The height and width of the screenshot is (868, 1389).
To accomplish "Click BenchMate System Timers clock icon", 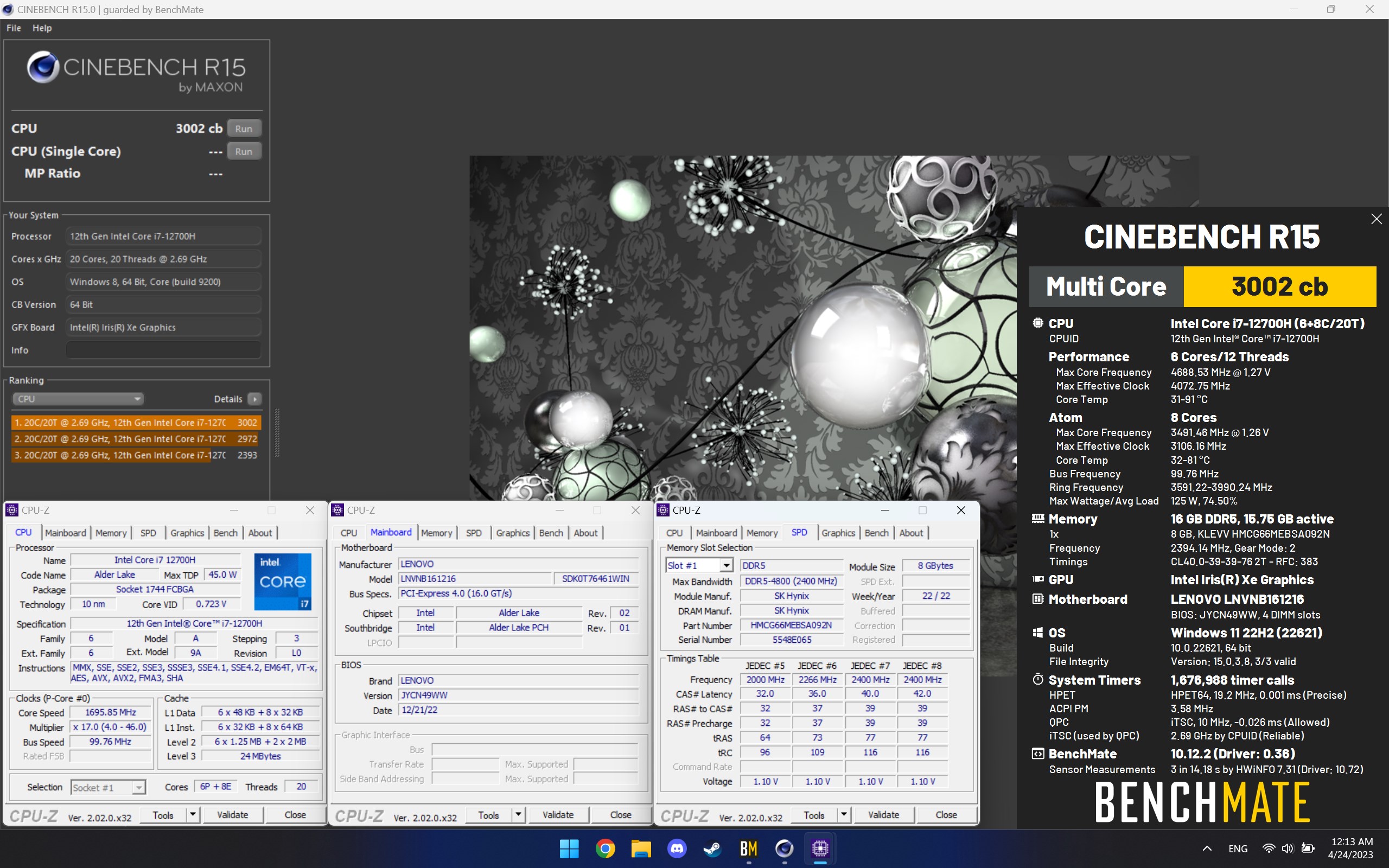I will (x=1038, y=680).
